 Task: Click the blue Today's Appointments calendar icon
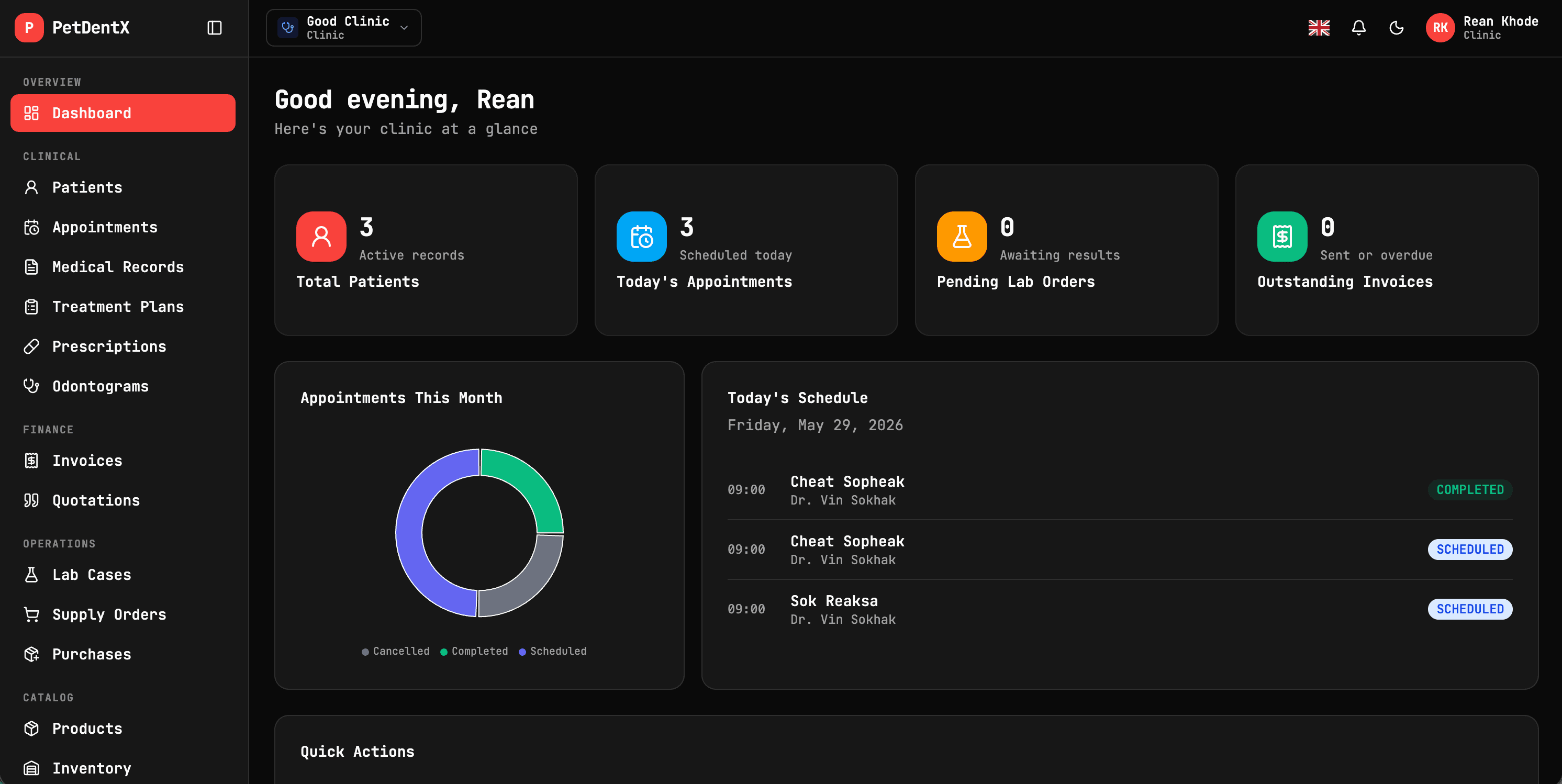tap(642, 237)
